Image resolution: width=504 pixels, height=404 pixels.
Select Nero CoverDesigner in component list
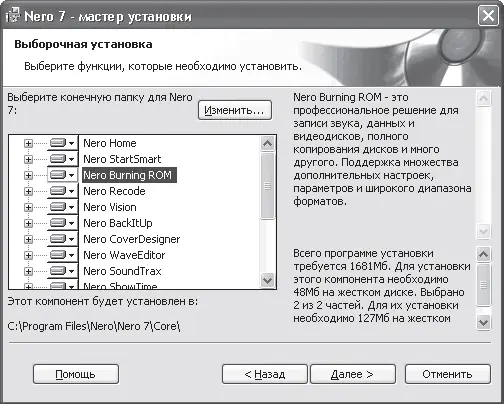click(x=131, y=239)
